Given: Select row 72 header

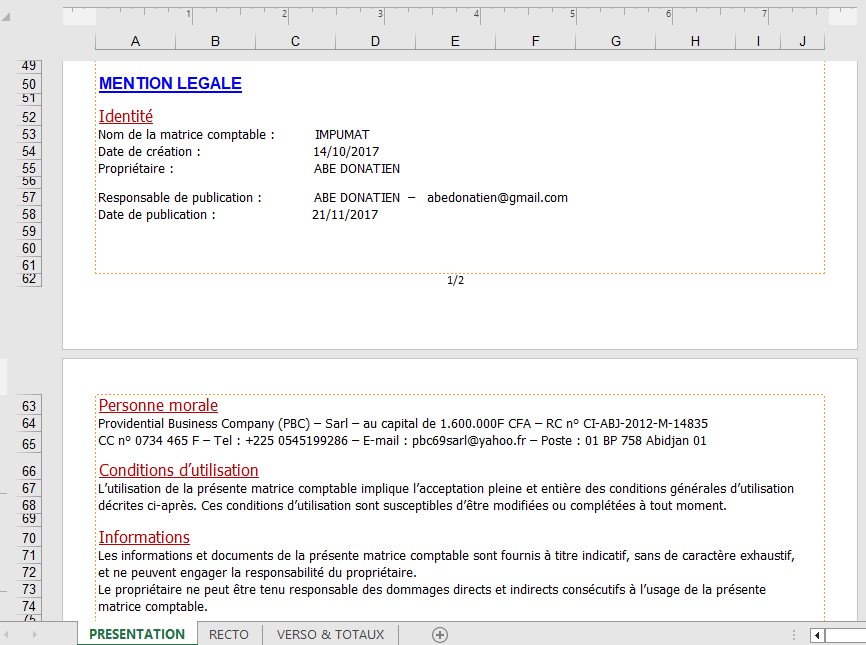Looking at the screenshot, I should [x=29, y=572].
